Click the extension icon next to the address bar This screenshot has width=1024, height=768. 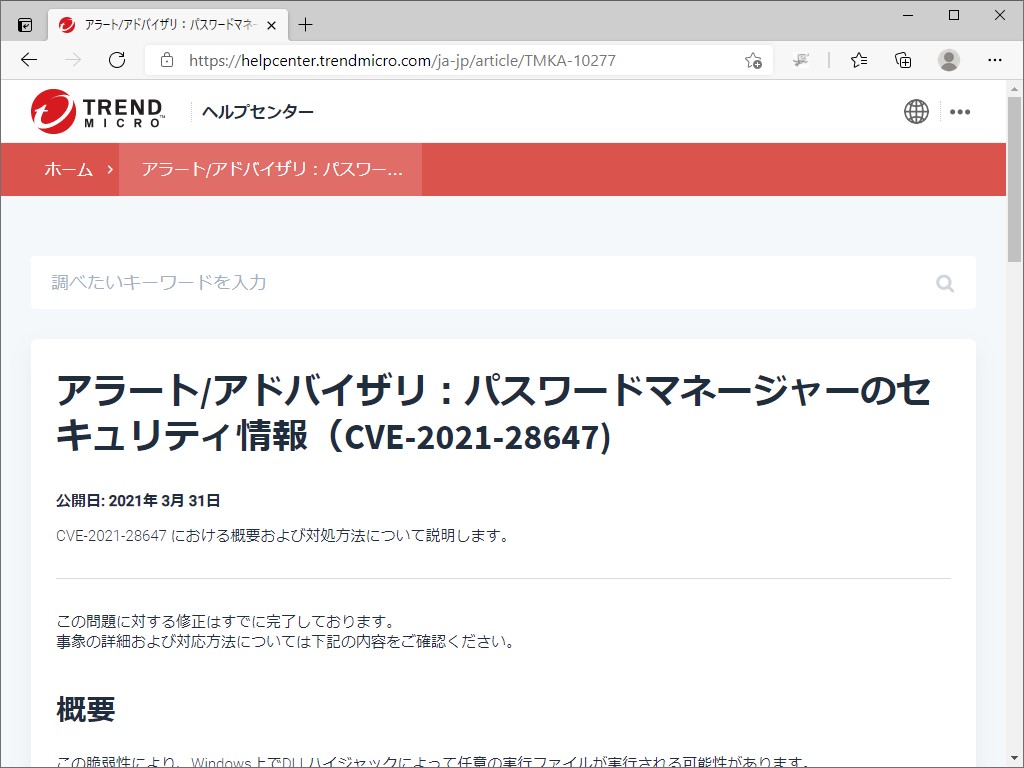(x=800, y=60)
